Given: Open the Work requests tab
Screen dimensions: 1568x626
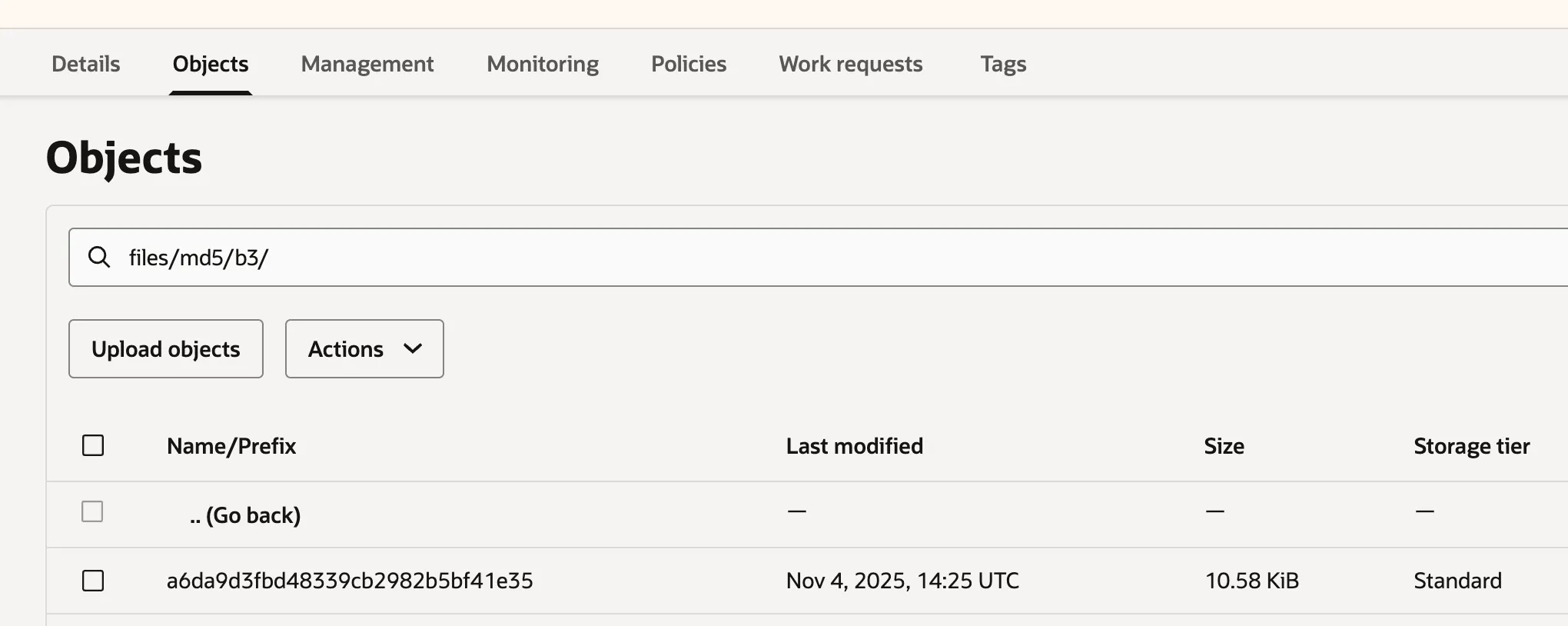Looking at the screenshot, I should (x=851, y=64).
